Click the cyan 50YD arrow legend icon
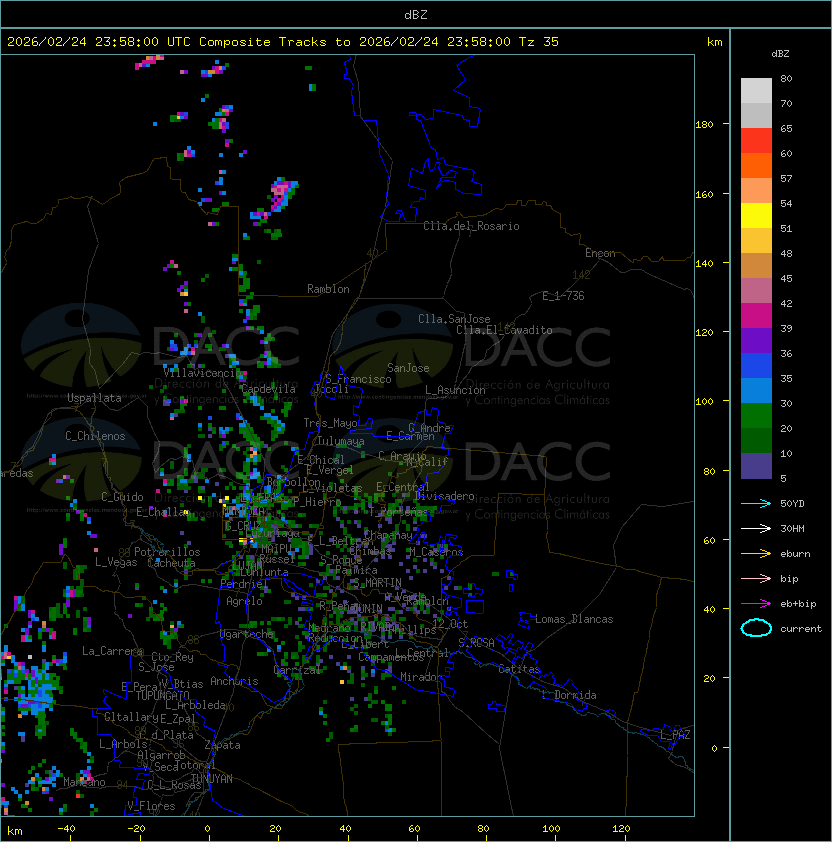Image resolution: width=832 pixels, height=842 pixels. tap(756, 503)
